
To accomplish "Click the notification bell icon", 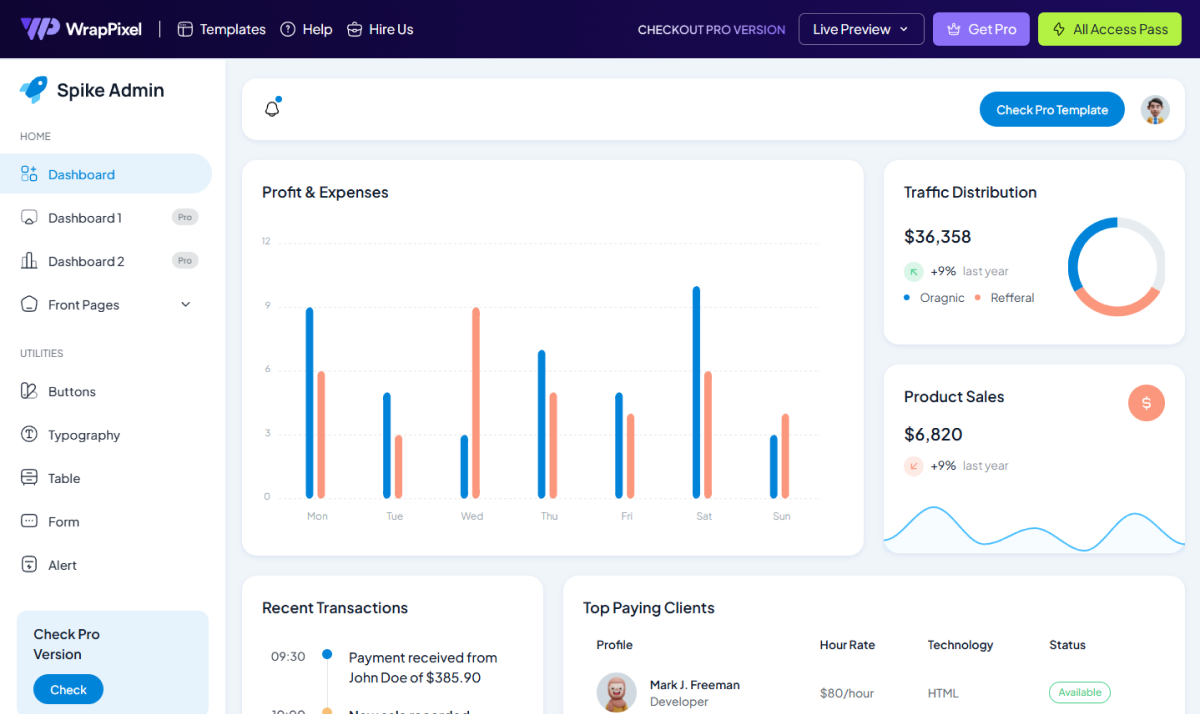I will (272, 109).
